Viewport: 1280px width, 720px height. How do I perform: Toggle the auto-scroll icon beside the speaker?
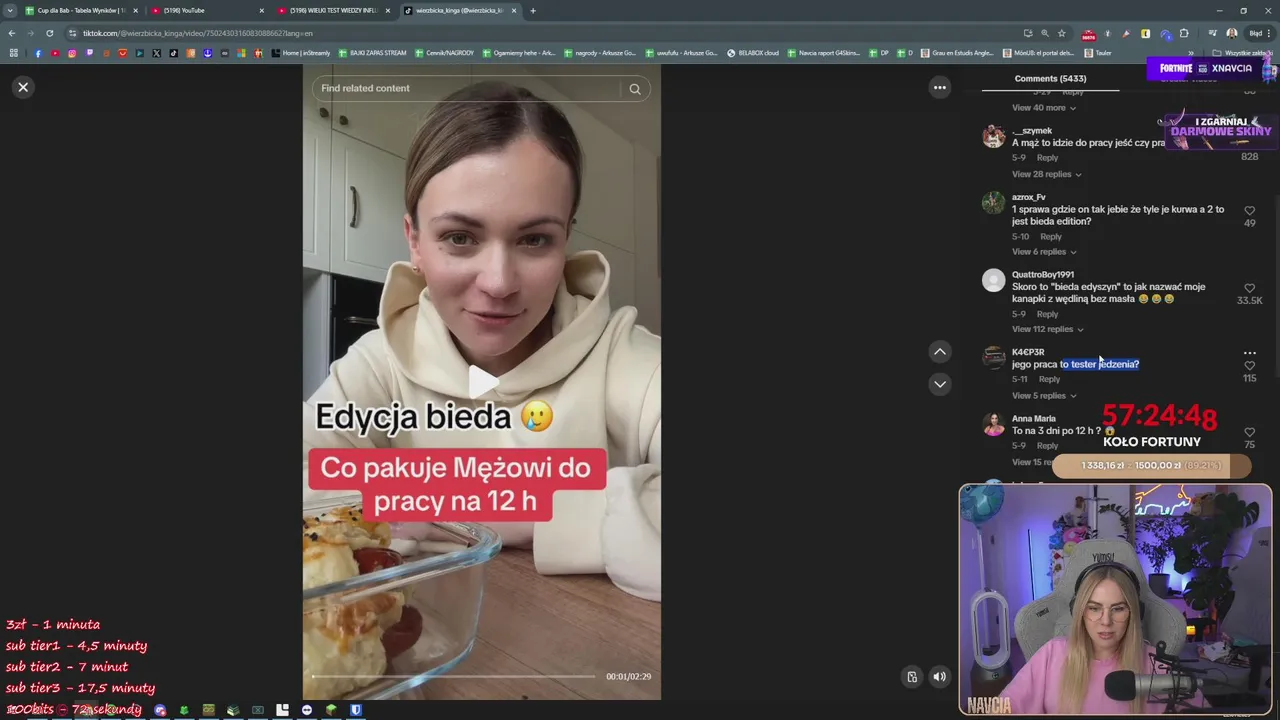click(x=912, y=677)
